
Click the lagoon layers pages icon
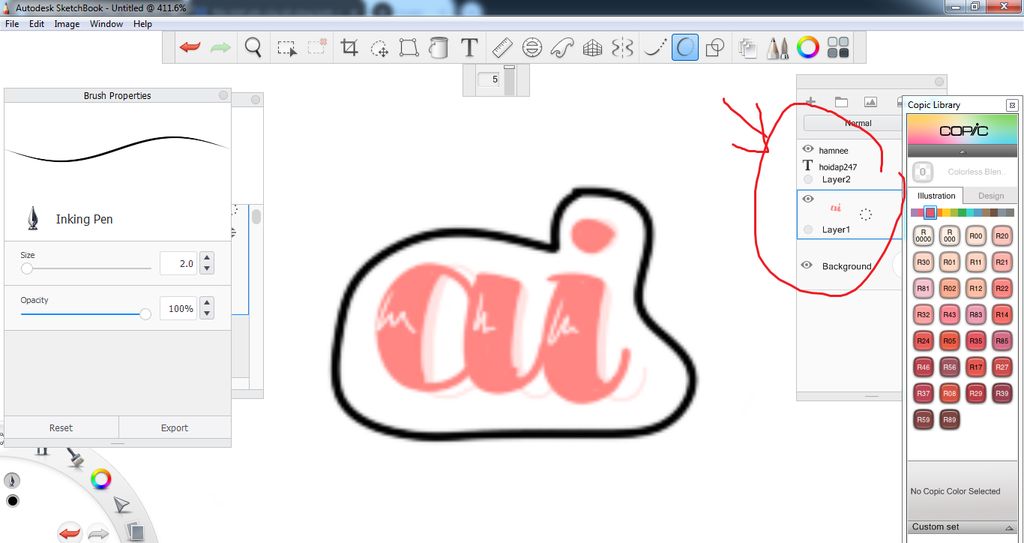pos(134,531)
